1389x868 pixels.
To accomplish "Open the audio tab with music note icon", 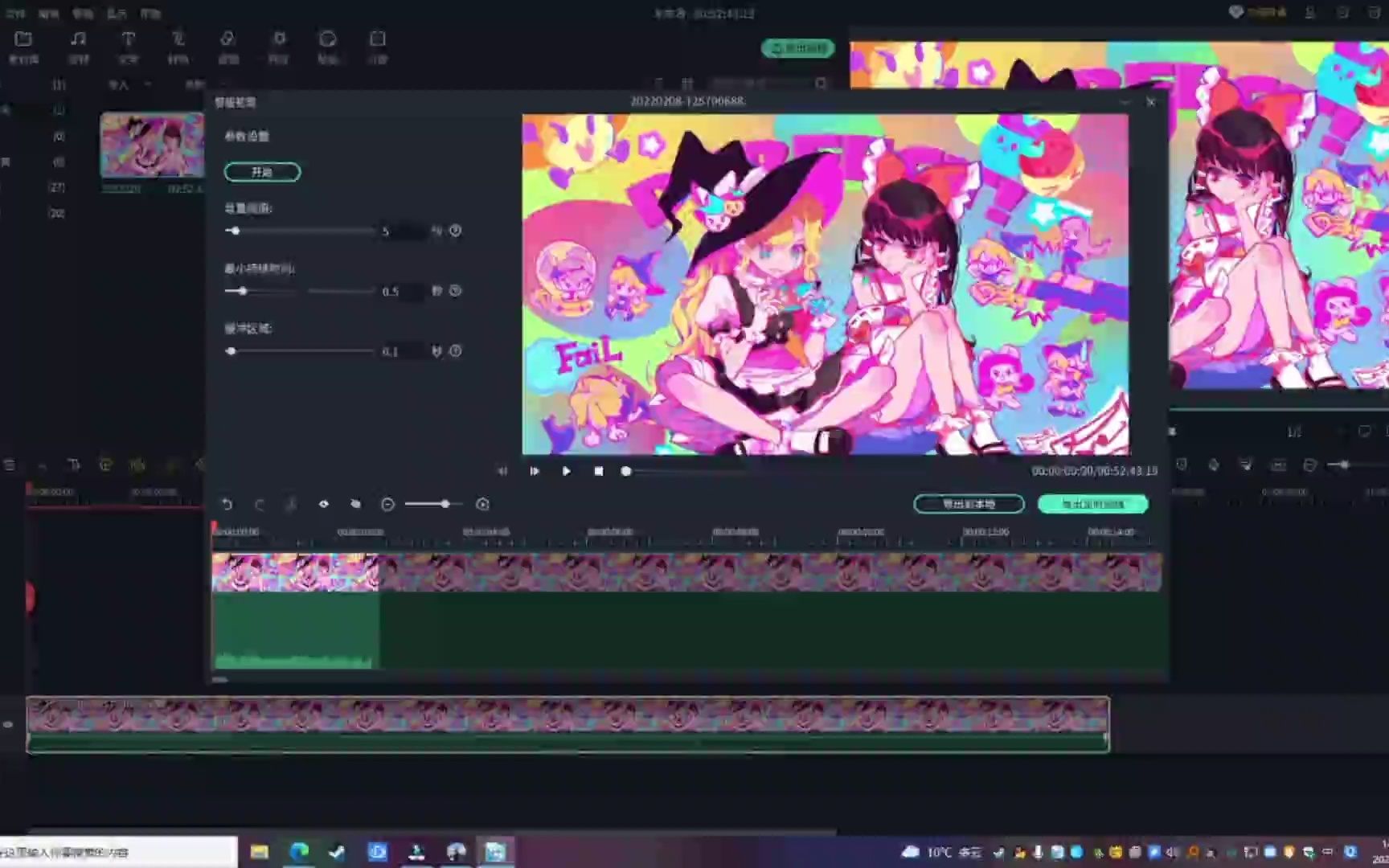I will pos(78,47).
